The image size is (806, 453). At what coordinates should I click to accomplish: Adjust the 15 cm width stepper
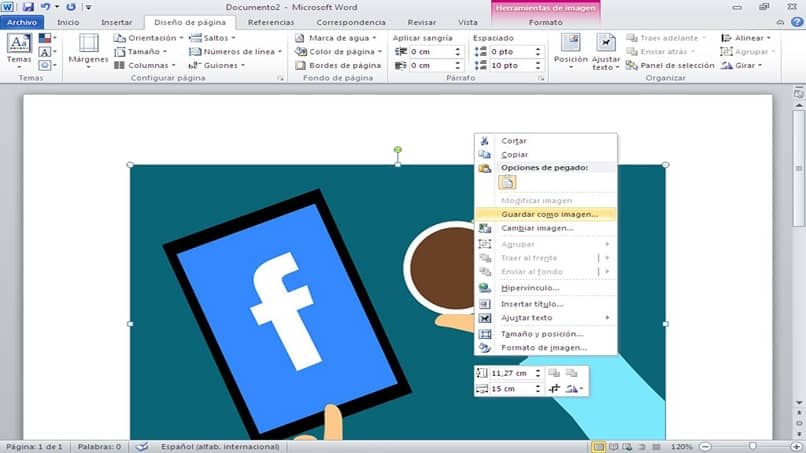(x=538, y=389)
